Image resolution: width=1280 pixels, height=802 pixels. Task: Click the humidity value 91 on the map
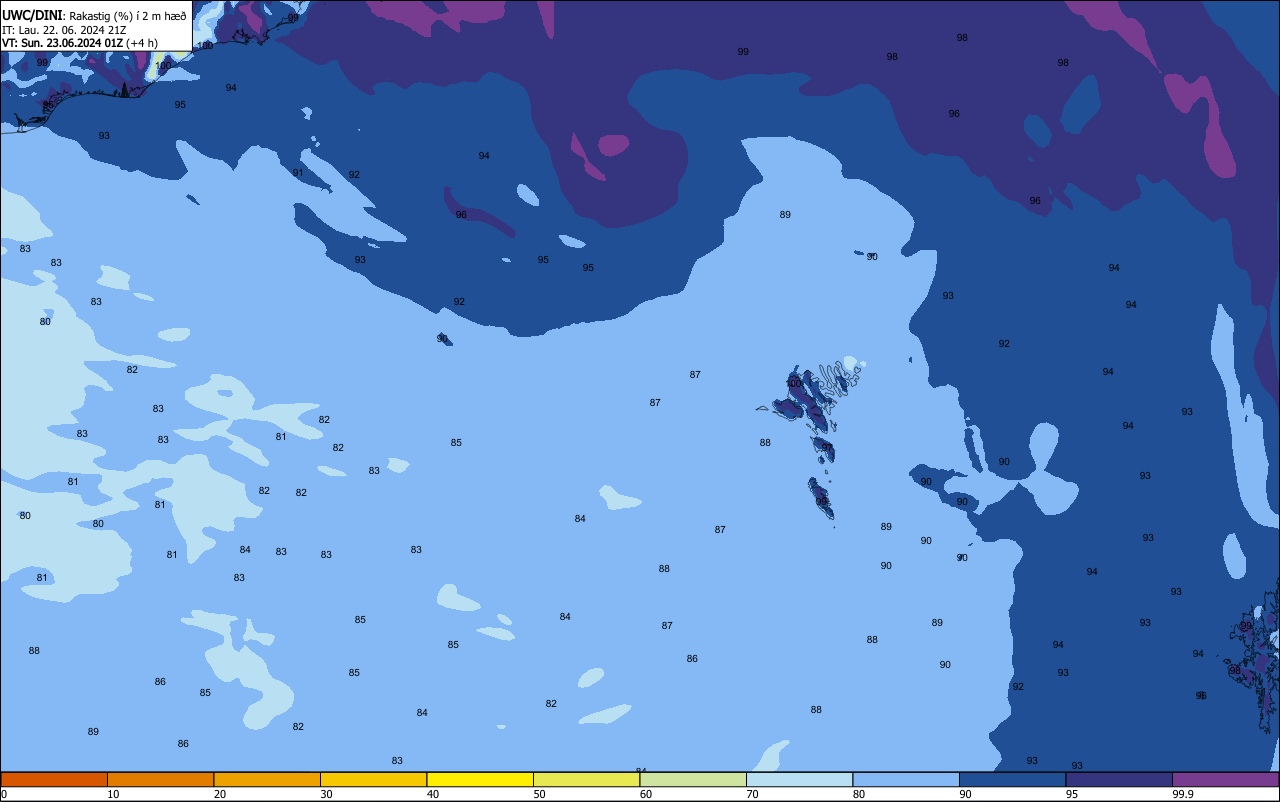tap(297, 172)
